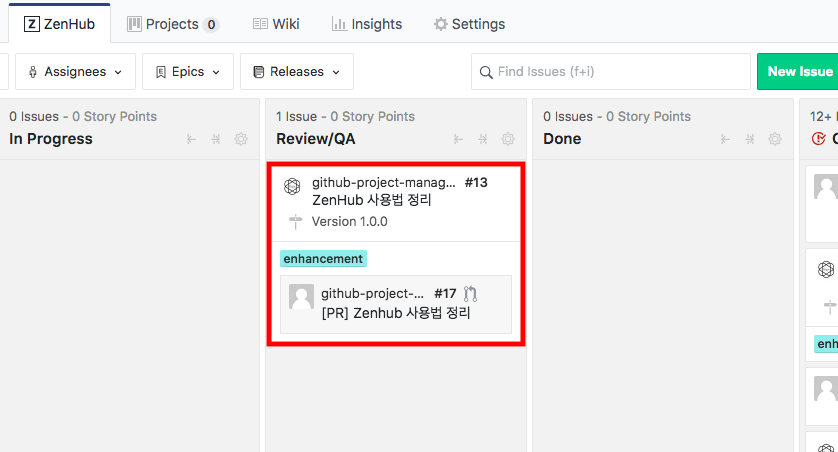Move In Progress pipeline left arrow icon
This screenshot has width=838, height=452.
tap(191, 139)
